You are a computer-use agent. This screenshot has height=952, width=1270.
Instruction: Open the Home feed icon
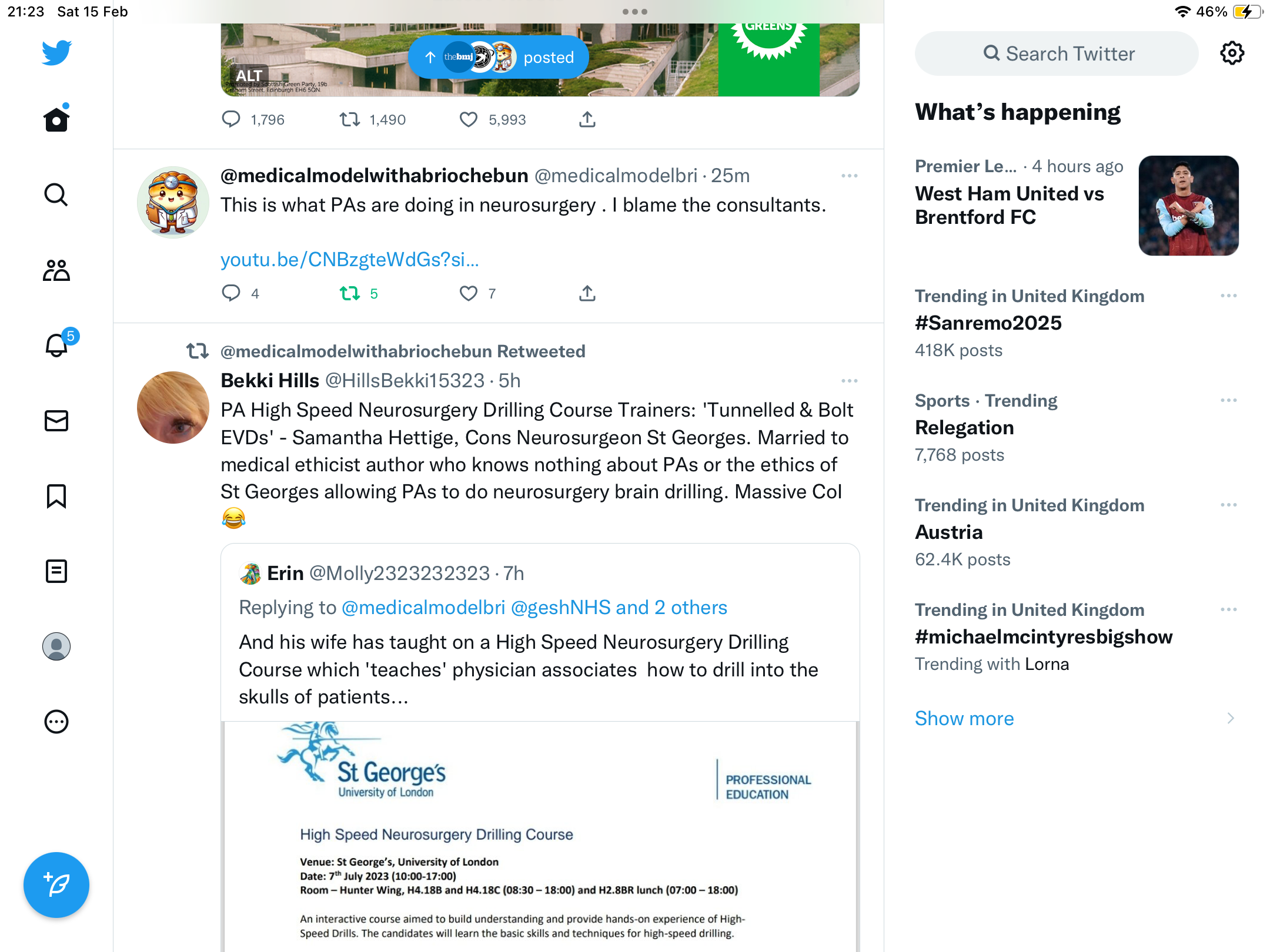point(56,119)
